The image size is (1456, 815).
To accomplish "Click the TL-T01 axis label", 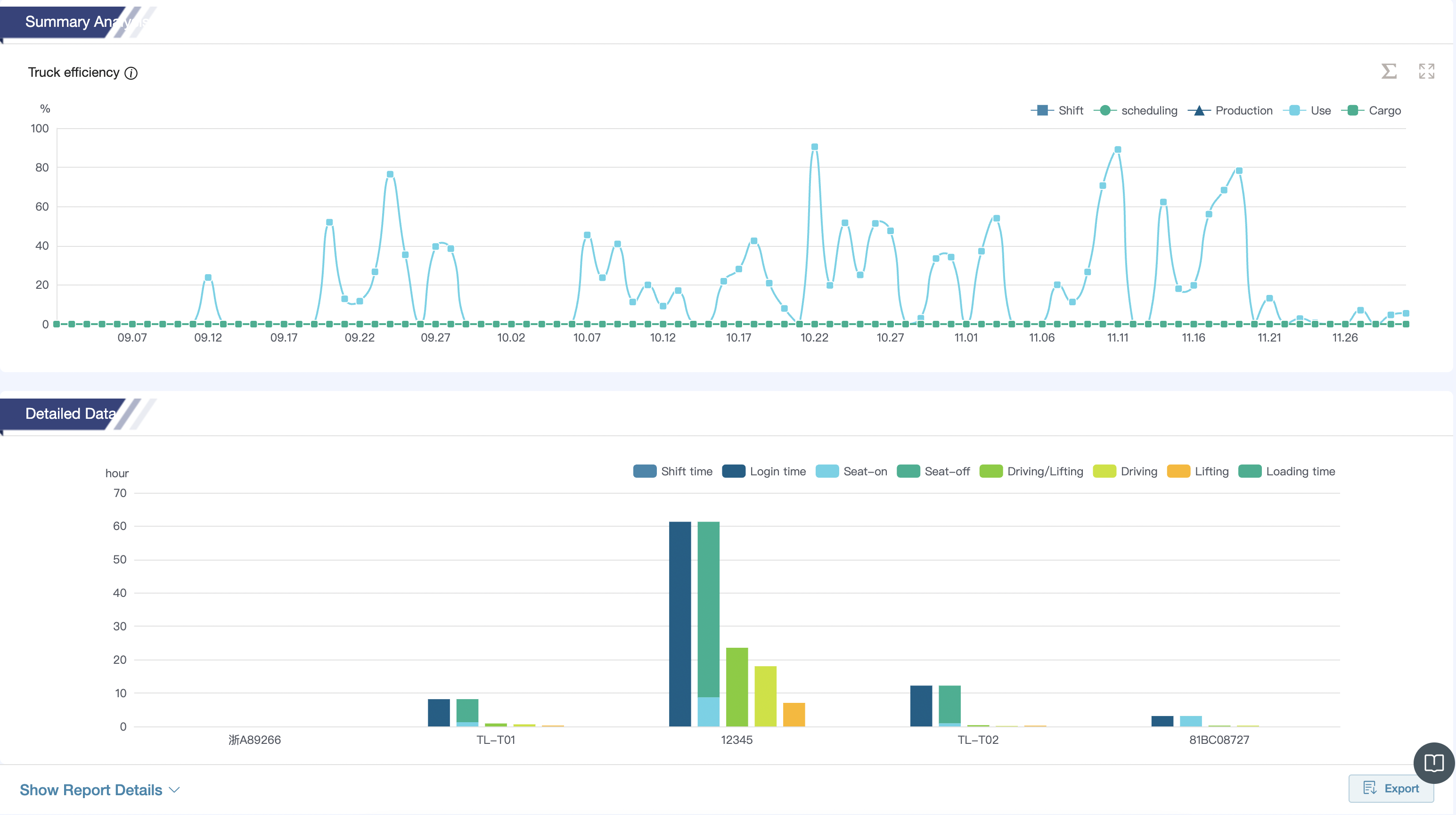I will pos(496,740).
